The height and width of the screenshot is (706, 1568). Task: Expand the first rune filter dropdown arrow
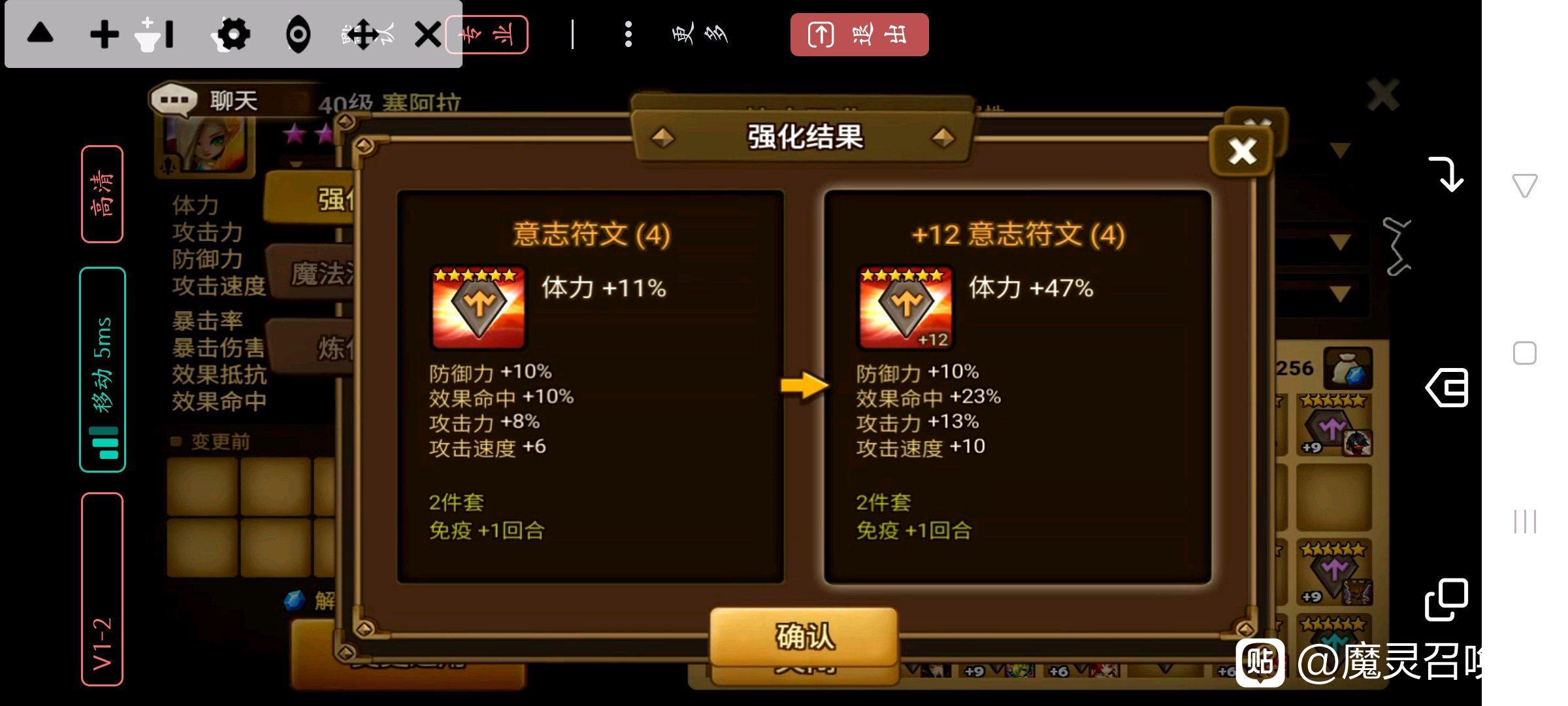pos(1340,151)
